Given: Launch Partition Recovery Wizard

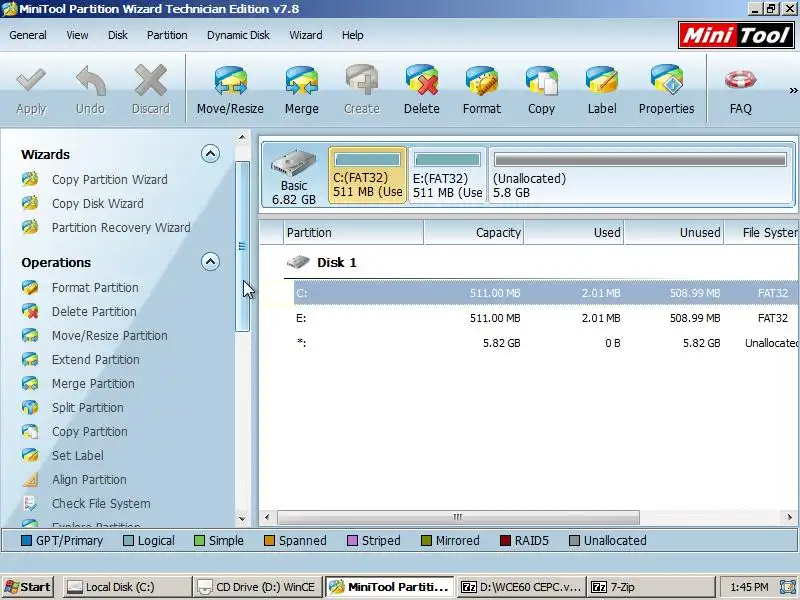Looking at the screenshot, I should pos(121,228).
